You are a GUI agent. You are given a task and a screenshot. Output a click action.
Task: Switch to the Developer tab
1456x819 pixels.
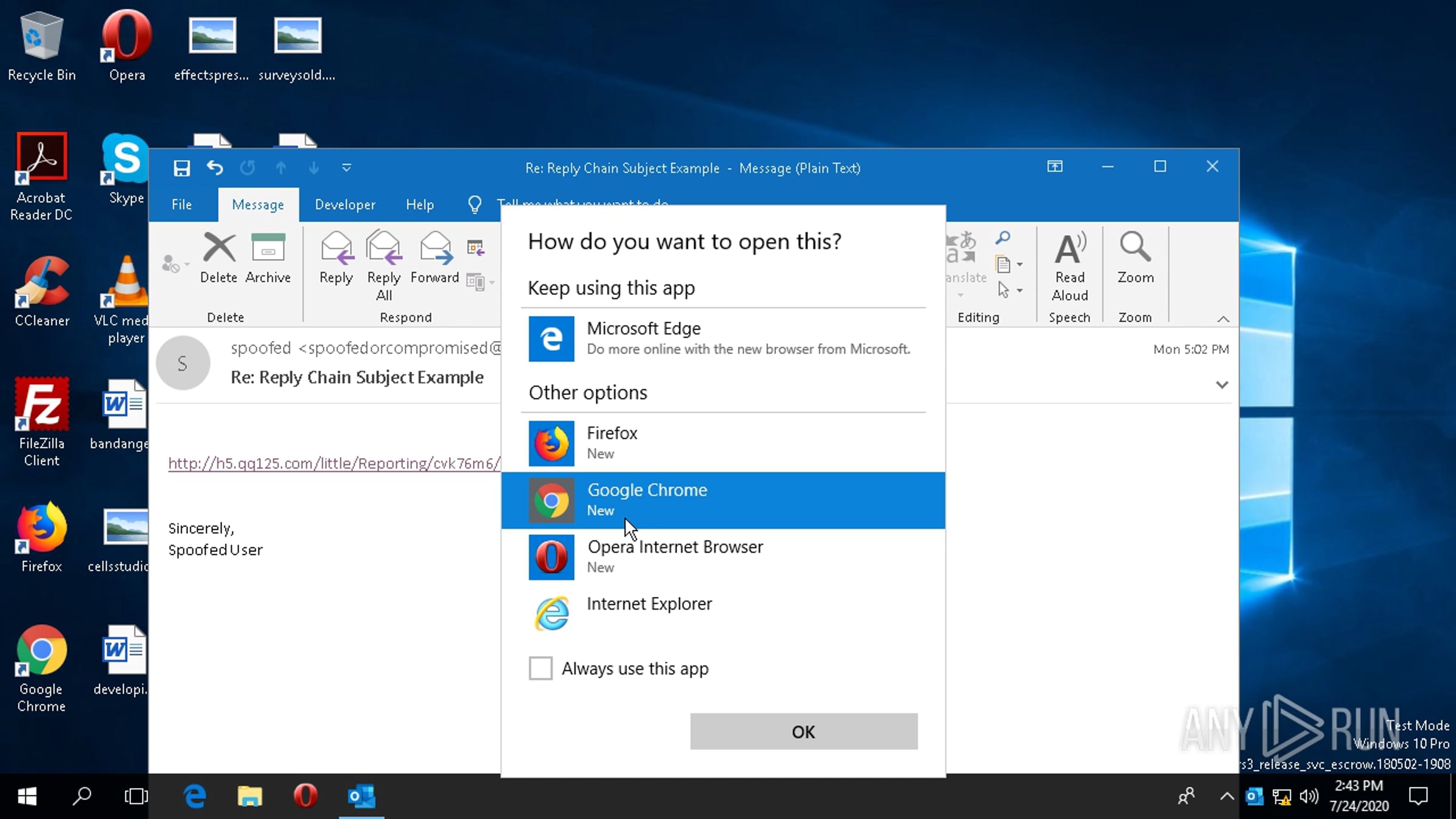point(345,204)
